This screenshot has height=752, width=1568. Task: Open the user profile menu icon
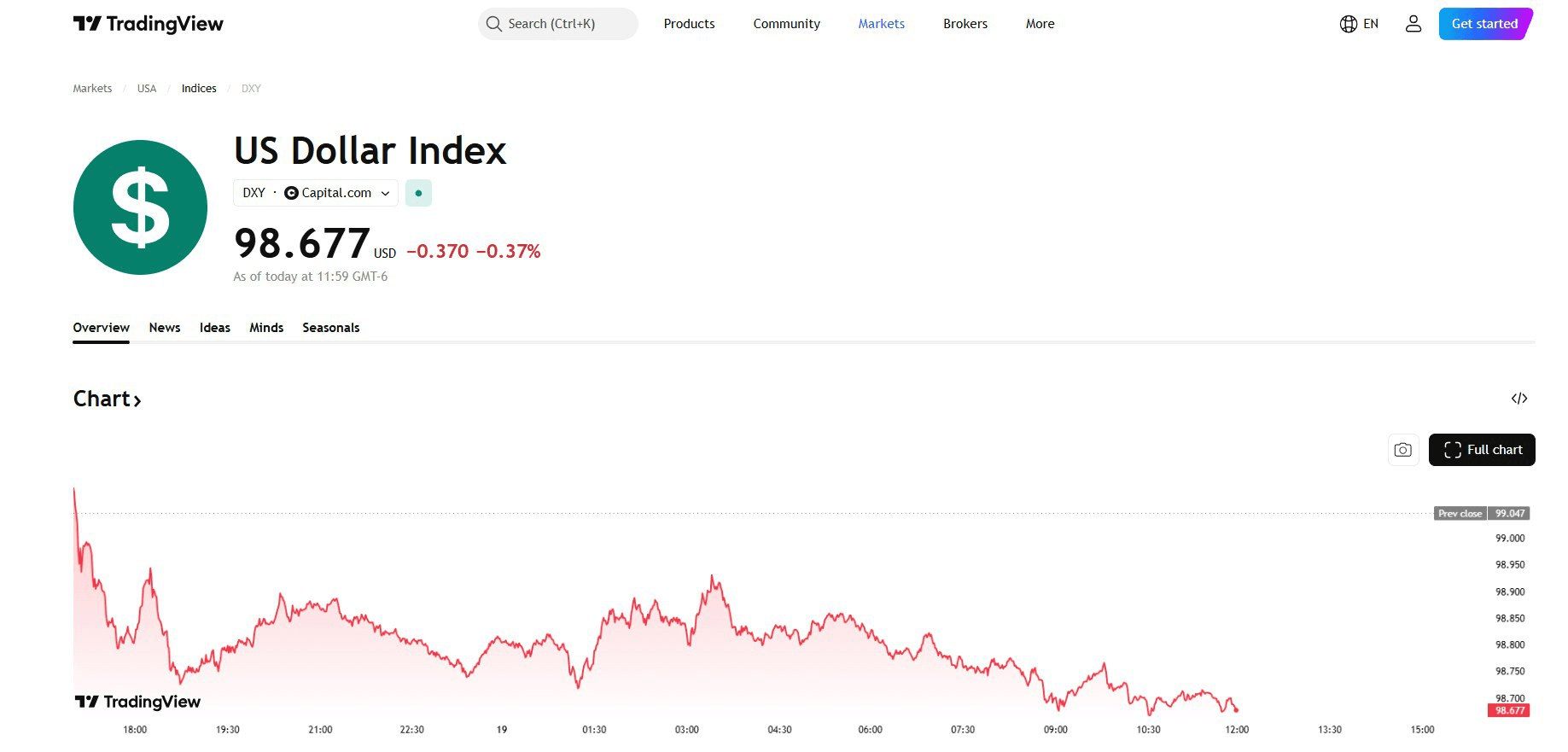coord(1414,24)
